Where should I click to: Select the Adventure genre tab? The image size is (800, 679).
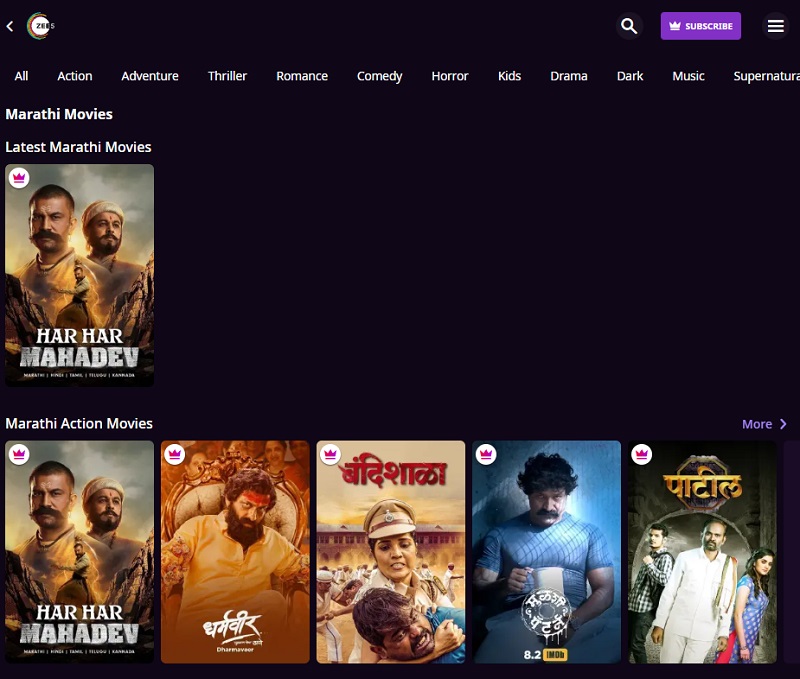pyautogui.click(x=150, y=76)
